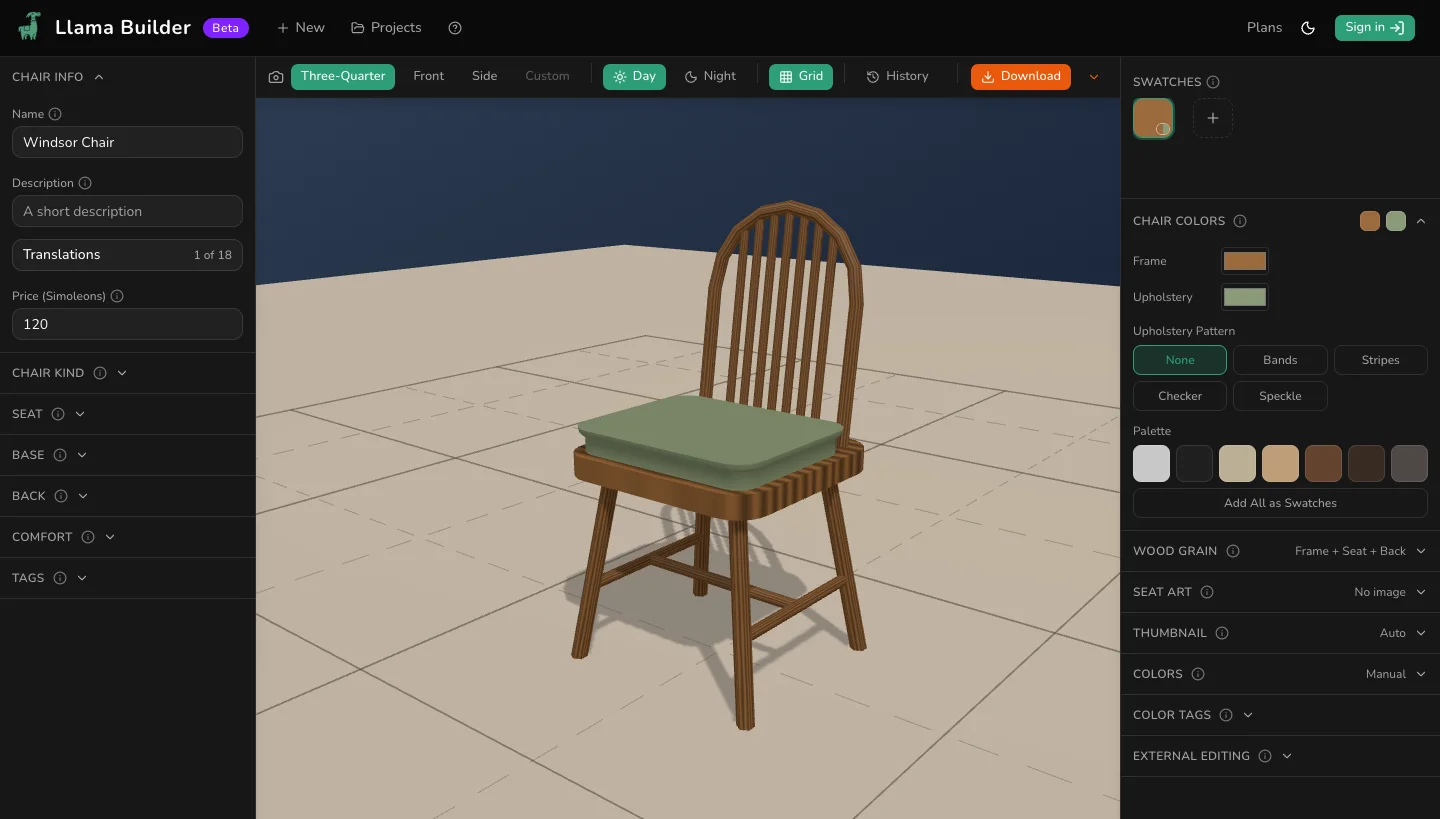Switch to Side camera view
Screen dimensions: 1440x819
pyautogui.click(x=484, y=76)
